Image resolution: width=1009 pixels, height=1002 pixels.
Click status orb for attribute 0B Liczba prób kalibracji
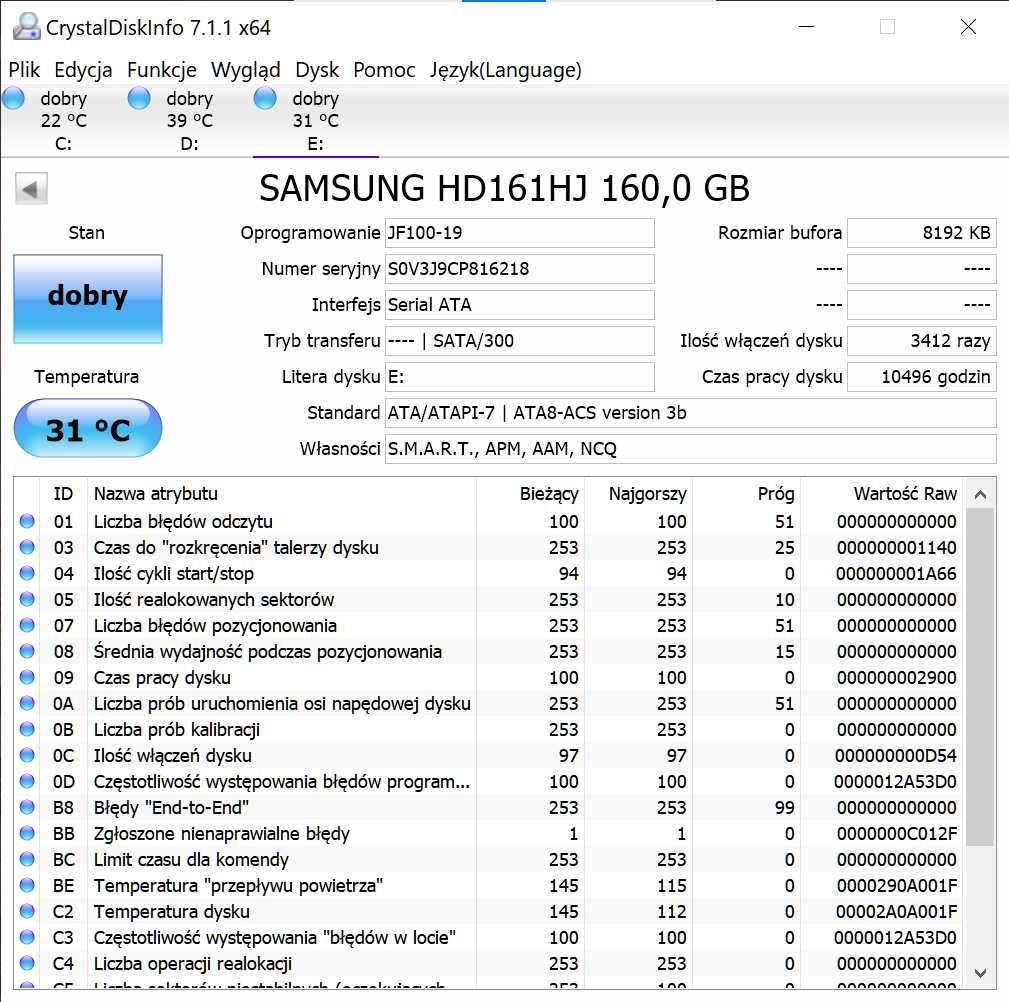coord(27,729)
